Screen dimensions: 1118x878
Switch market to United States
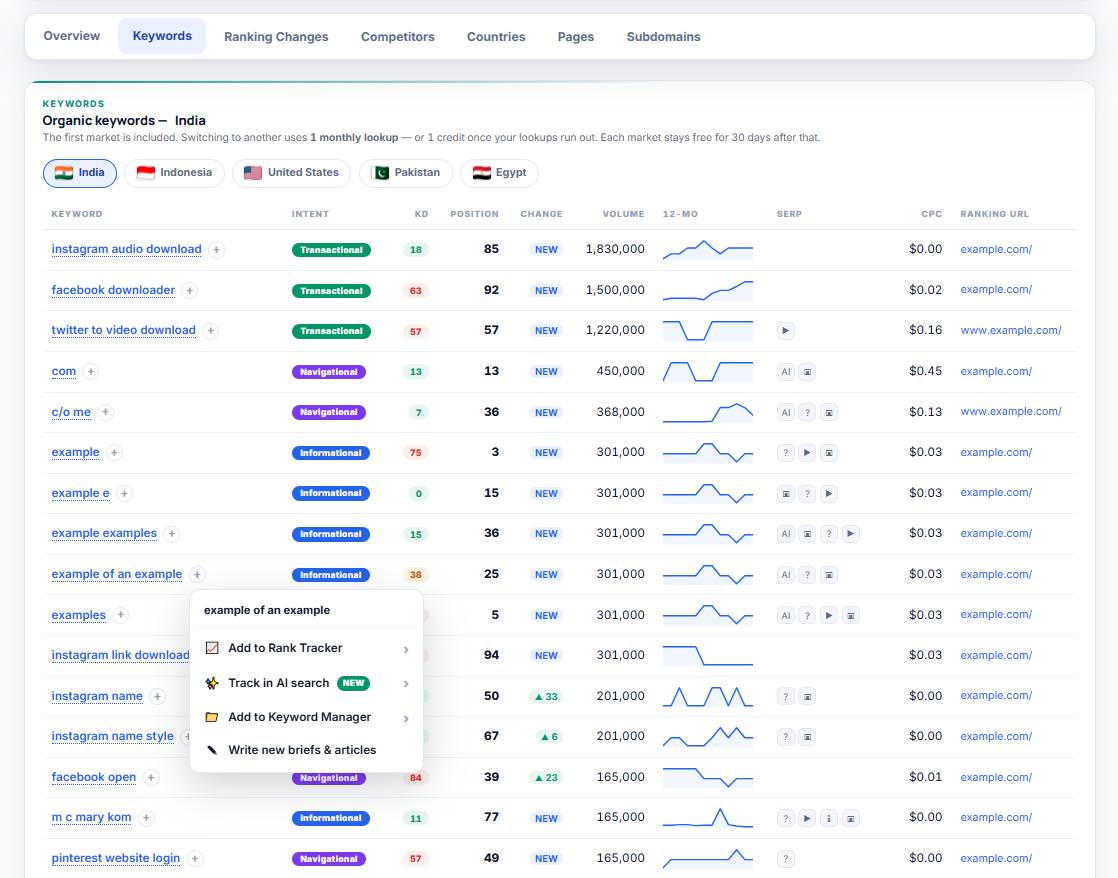[292, 173]
